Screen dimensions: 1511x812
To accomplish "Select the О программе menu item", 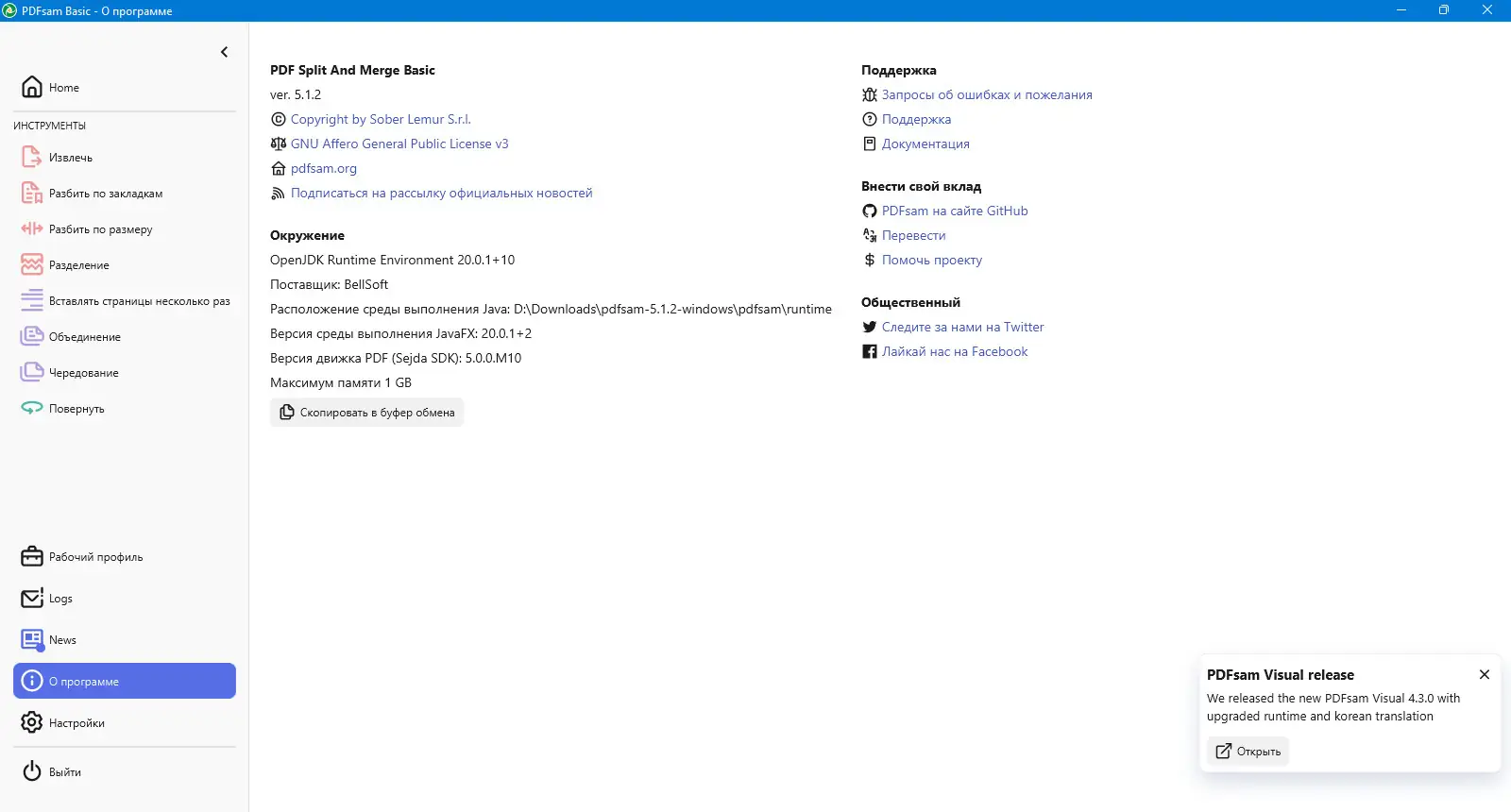I will click(125, 681).
